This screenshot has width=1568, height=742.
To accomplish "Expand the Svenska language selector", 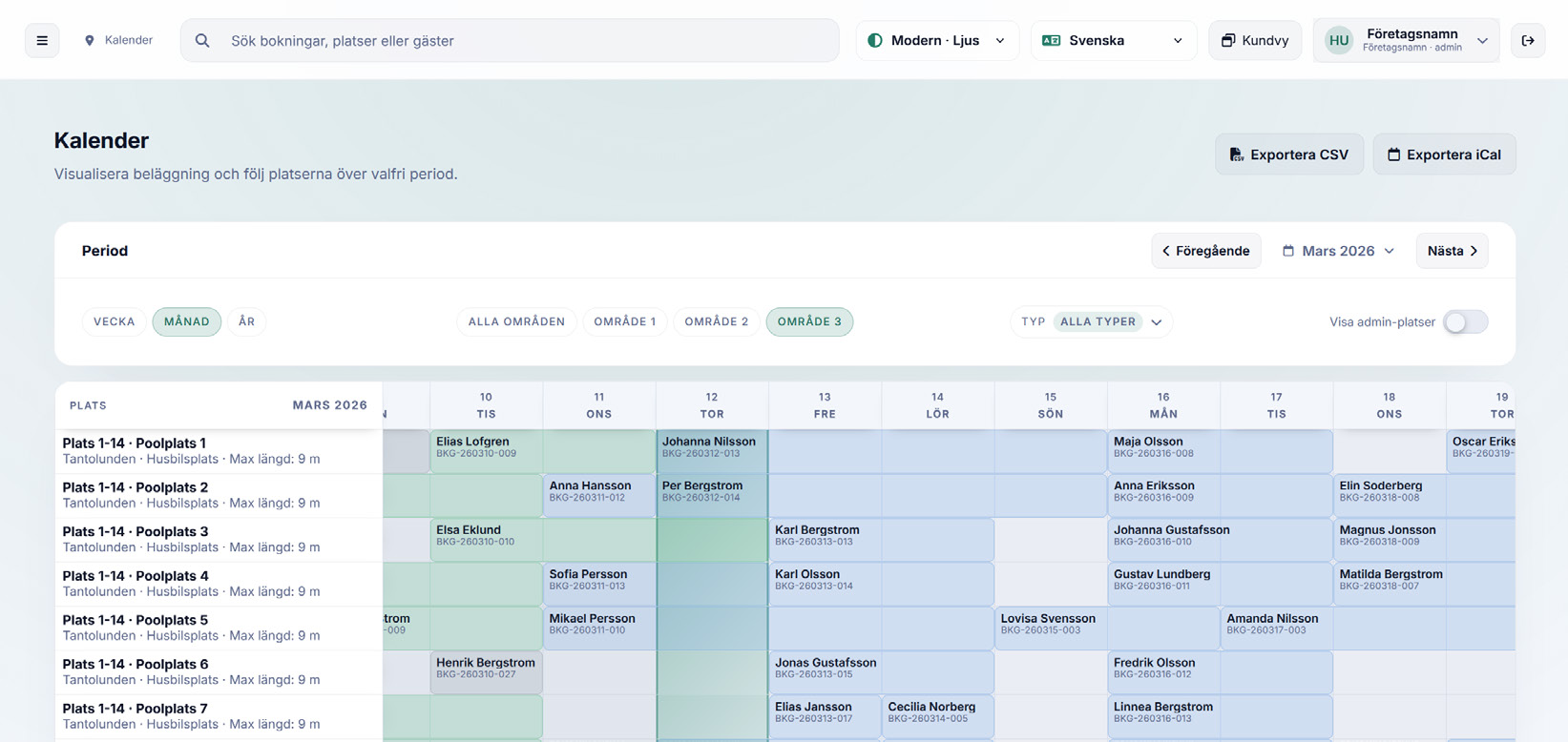I will (x=1113, y=40).
